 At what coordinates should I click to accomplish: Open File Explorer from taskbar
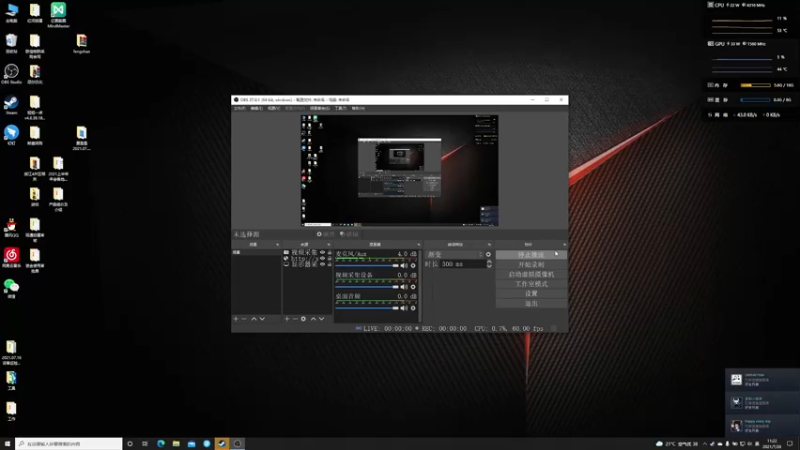(x=176, y=444)
